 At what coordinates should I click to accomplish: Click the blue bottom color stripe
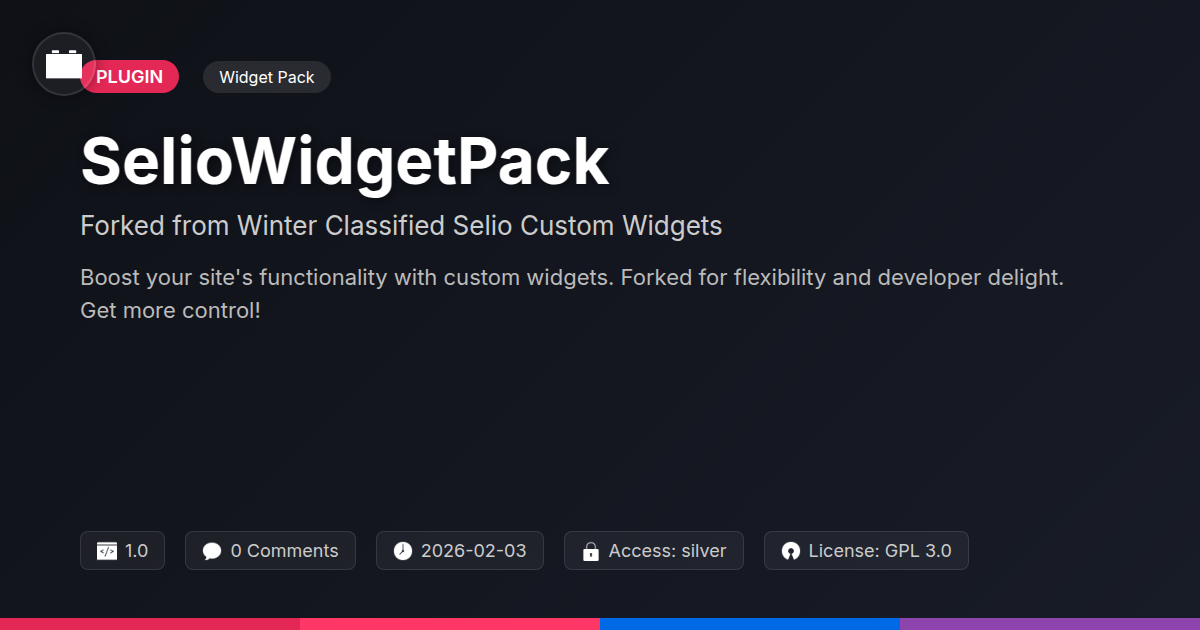coord(750,624)
